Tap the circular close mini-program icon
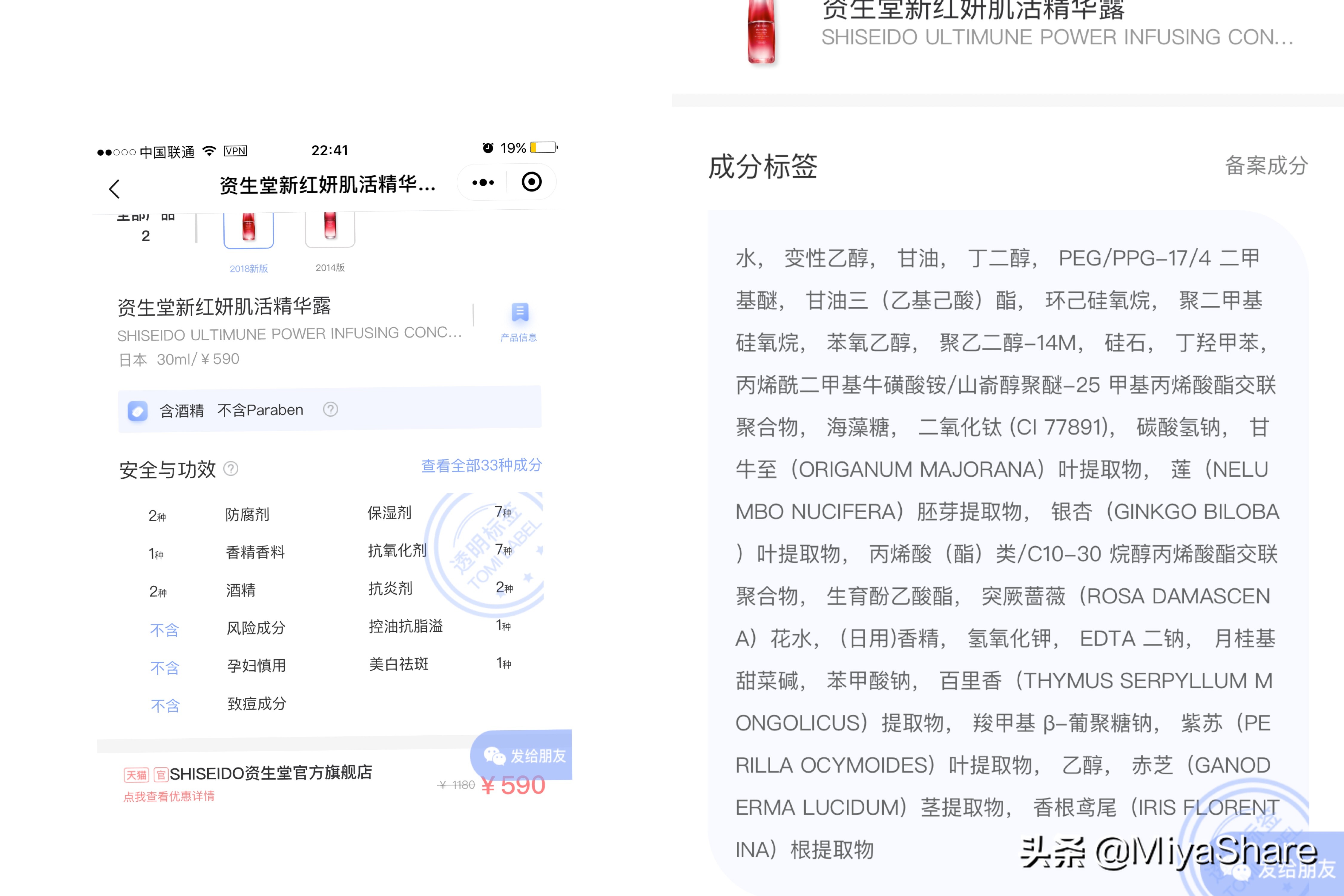Screen dimensions: 1344x896 (531, 182)
